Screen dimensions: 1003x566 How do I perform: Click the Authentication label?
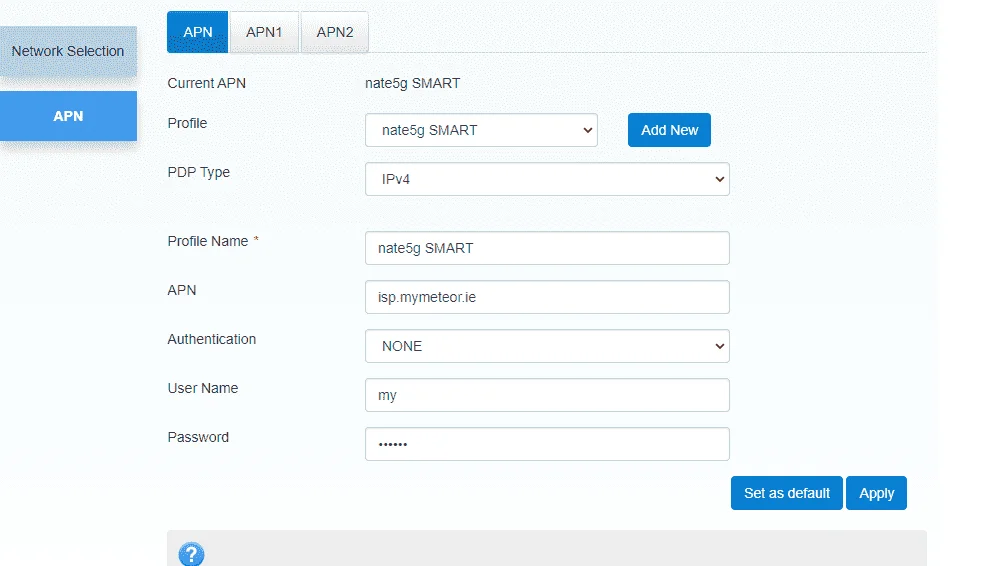[212, 339]
